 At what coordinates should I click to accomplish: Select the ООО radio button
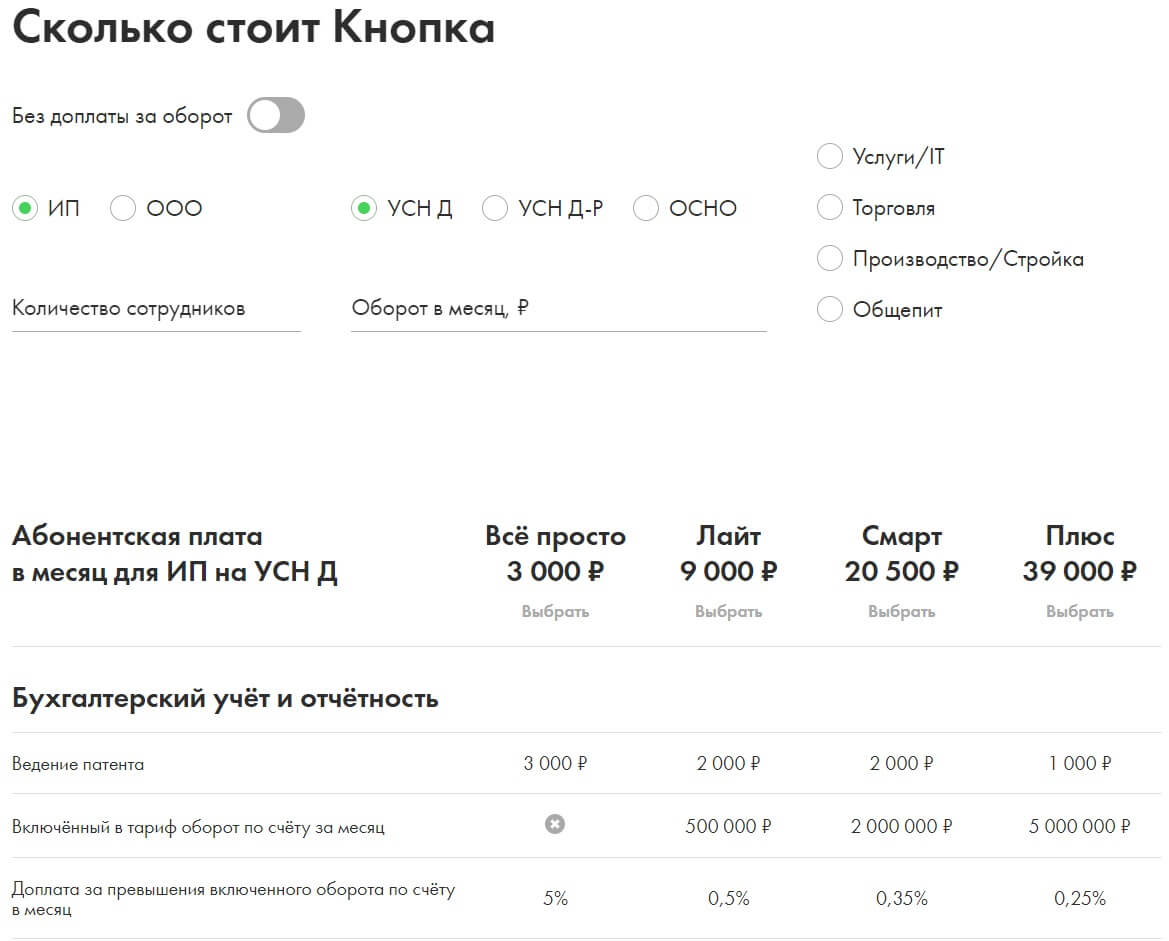[123, 208]
